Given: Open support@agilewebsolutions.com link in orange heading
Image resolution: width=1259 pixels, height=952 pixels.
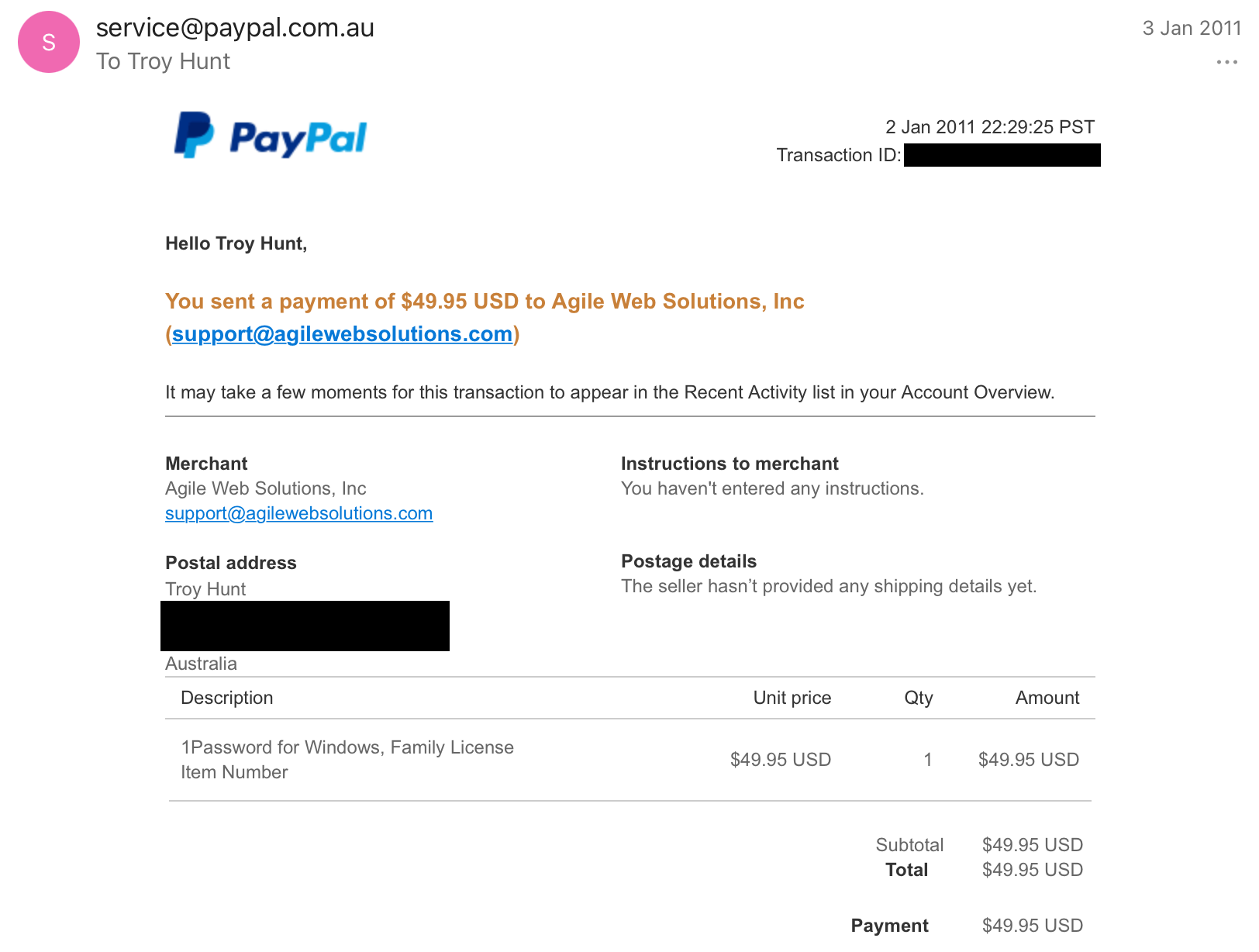Looking at the screenshot, I should tap(342, 334).
